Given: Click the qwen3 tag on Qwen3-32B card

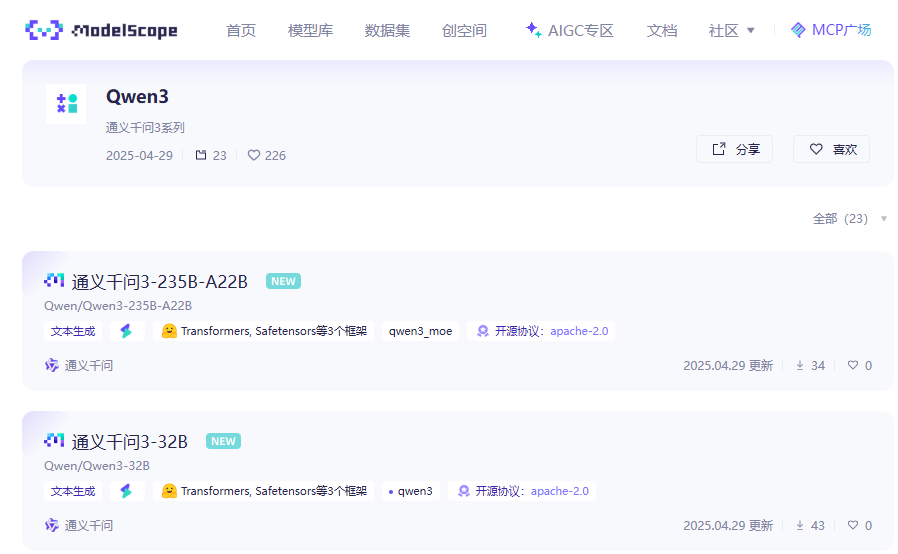Looking at the screenshot, I should pyautogui.click(x=411, y=490).
